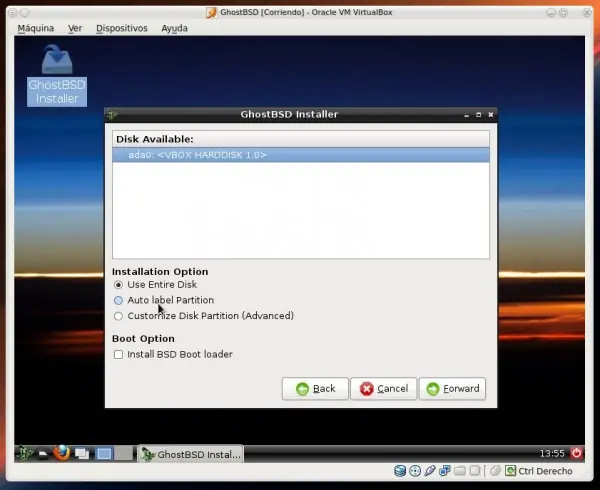
Task: Click the GhostBSD Instal... taskbar button
Action: tap(191, 454)
